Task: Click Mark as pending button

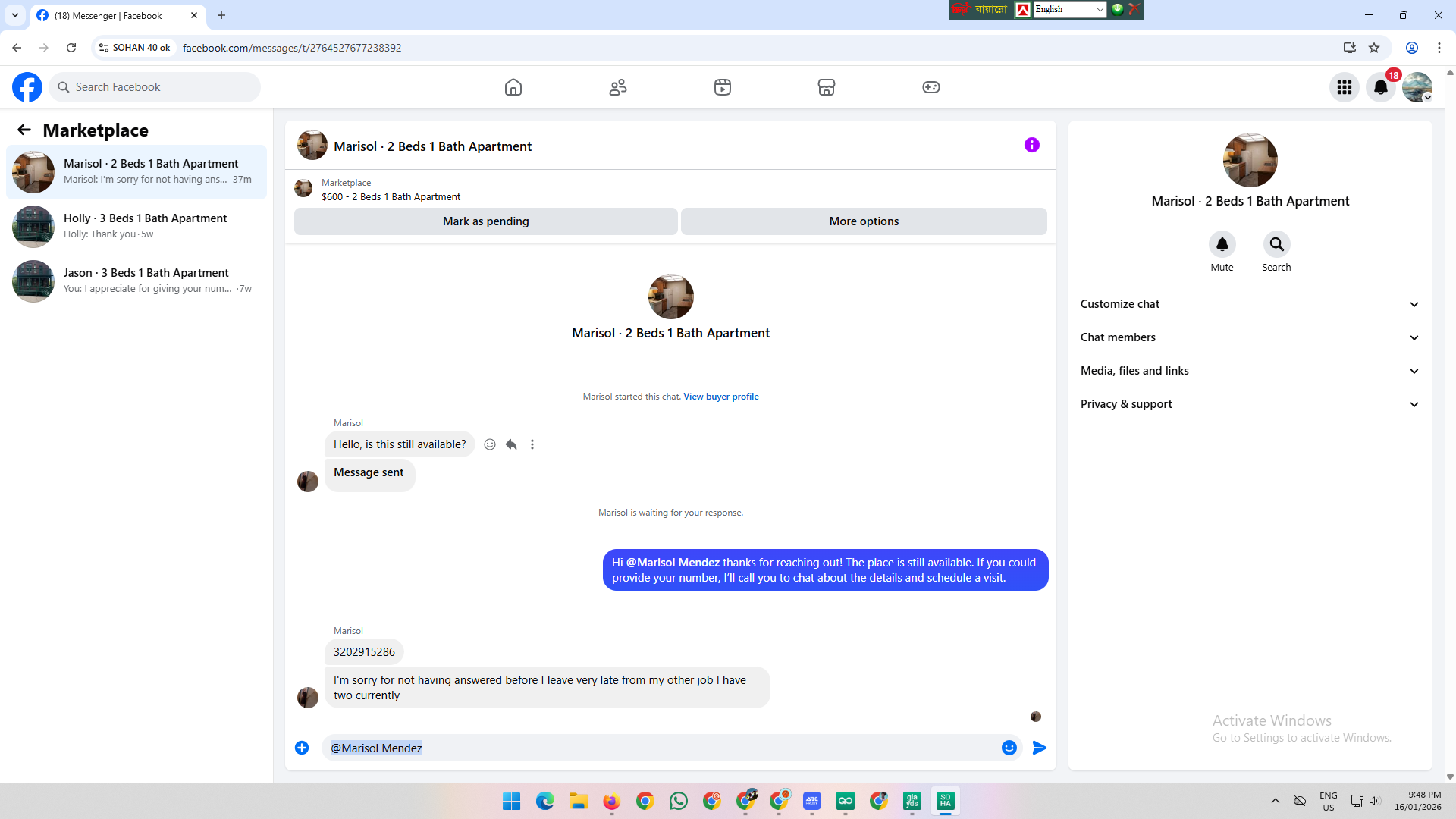Action: (485, 221)
